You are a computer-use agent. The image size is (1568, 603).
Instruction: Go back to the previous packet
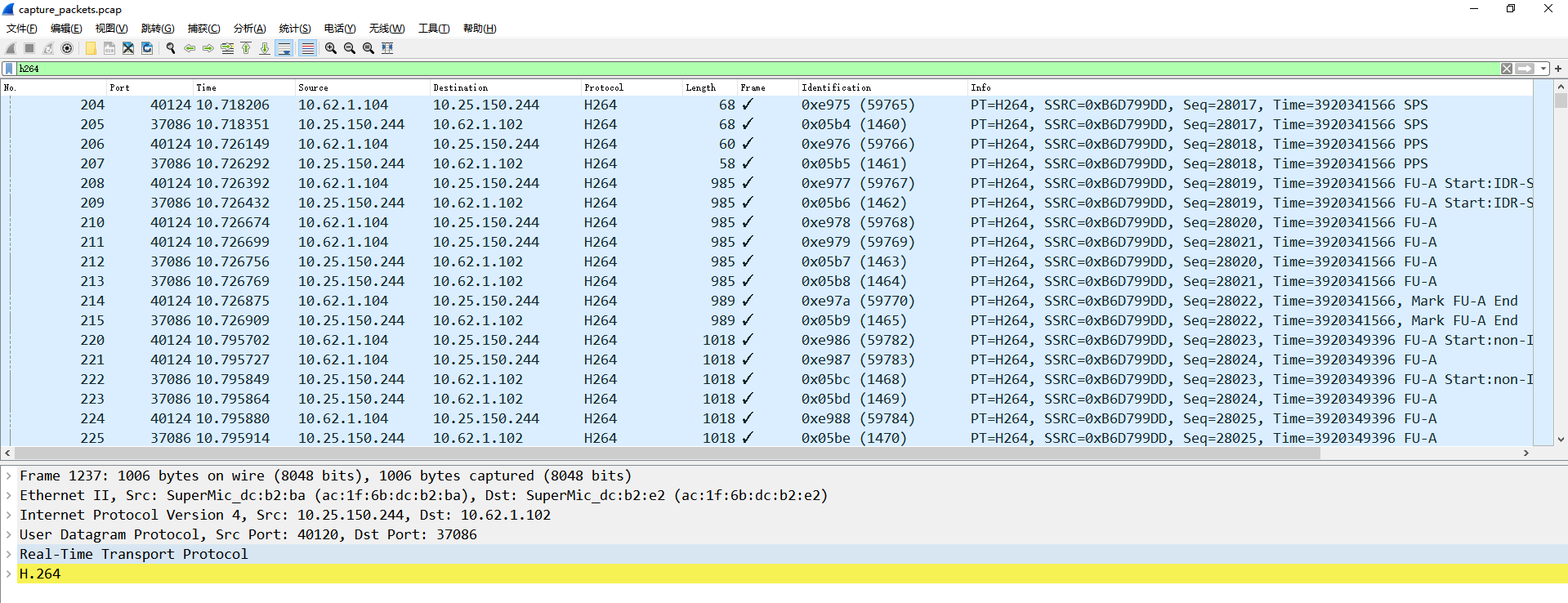point(190,48)
